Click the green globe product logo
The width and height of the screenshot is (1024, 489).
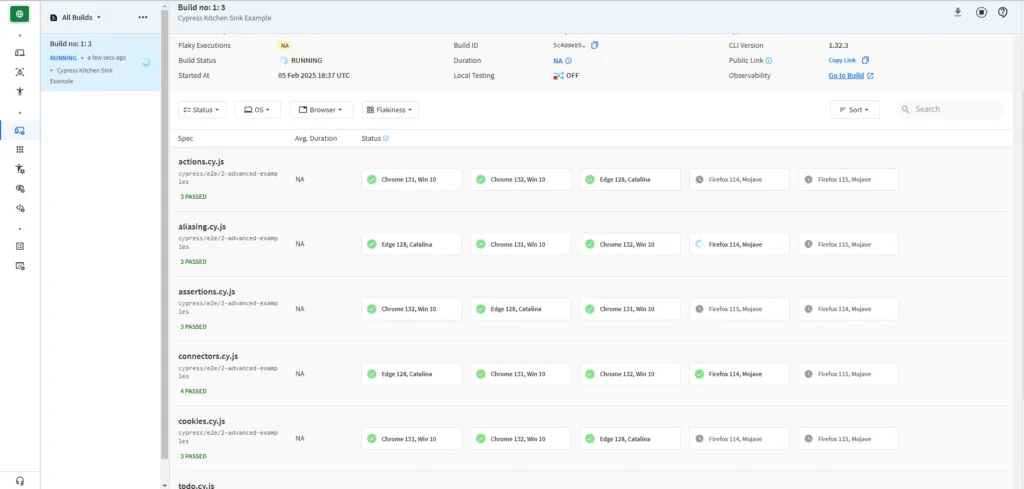pos(20,14)
